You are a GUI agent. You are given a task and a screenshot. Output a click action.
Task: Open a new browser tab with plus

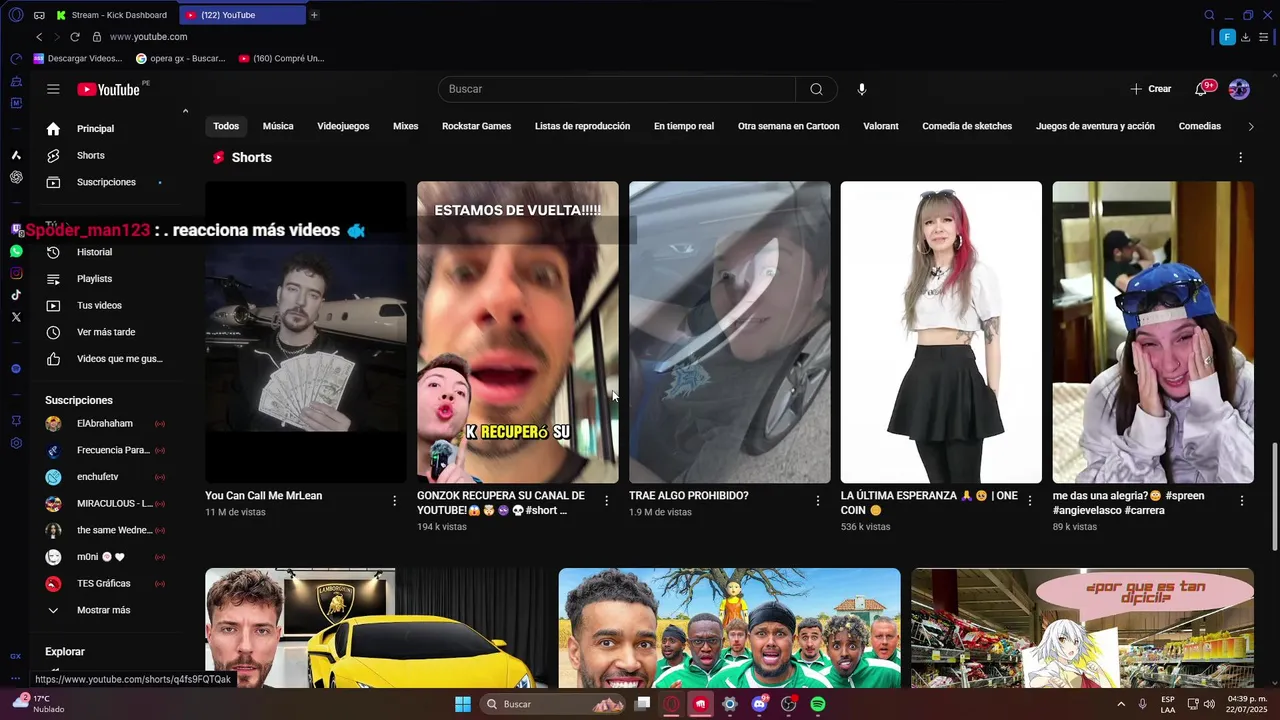(314, 15)
